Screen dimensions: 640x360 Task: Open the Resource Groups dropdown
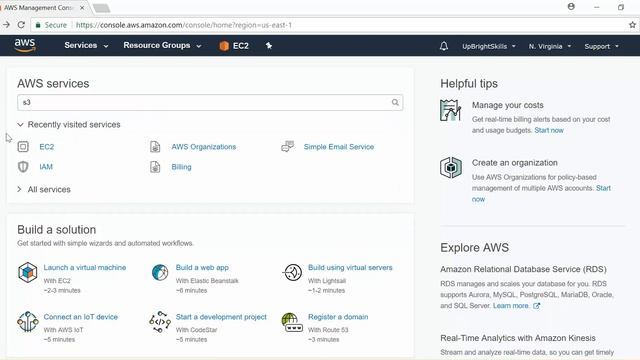[x=162, y=45]
